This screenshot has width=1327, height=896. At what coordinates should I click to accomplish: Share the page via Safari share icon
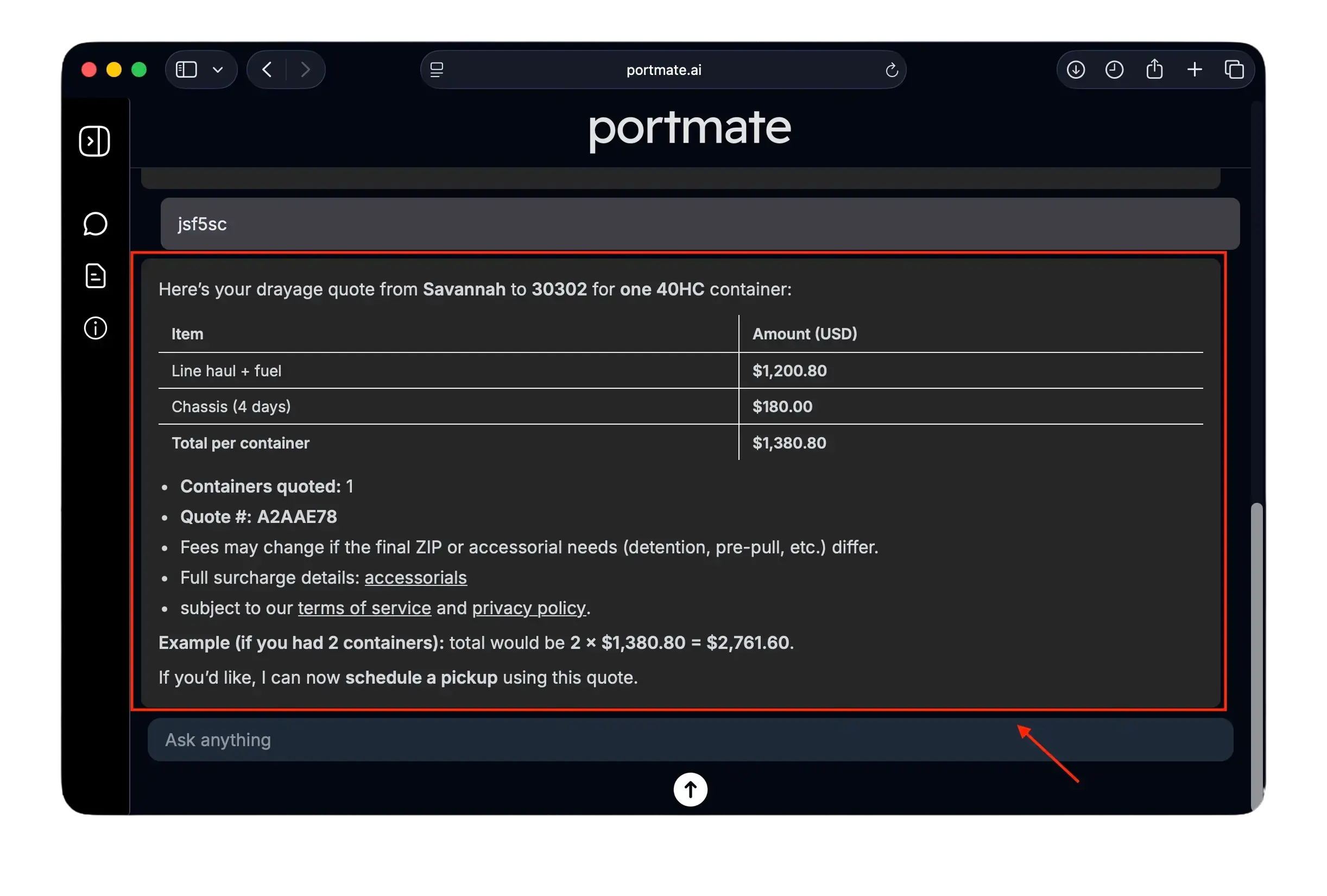1154,69
